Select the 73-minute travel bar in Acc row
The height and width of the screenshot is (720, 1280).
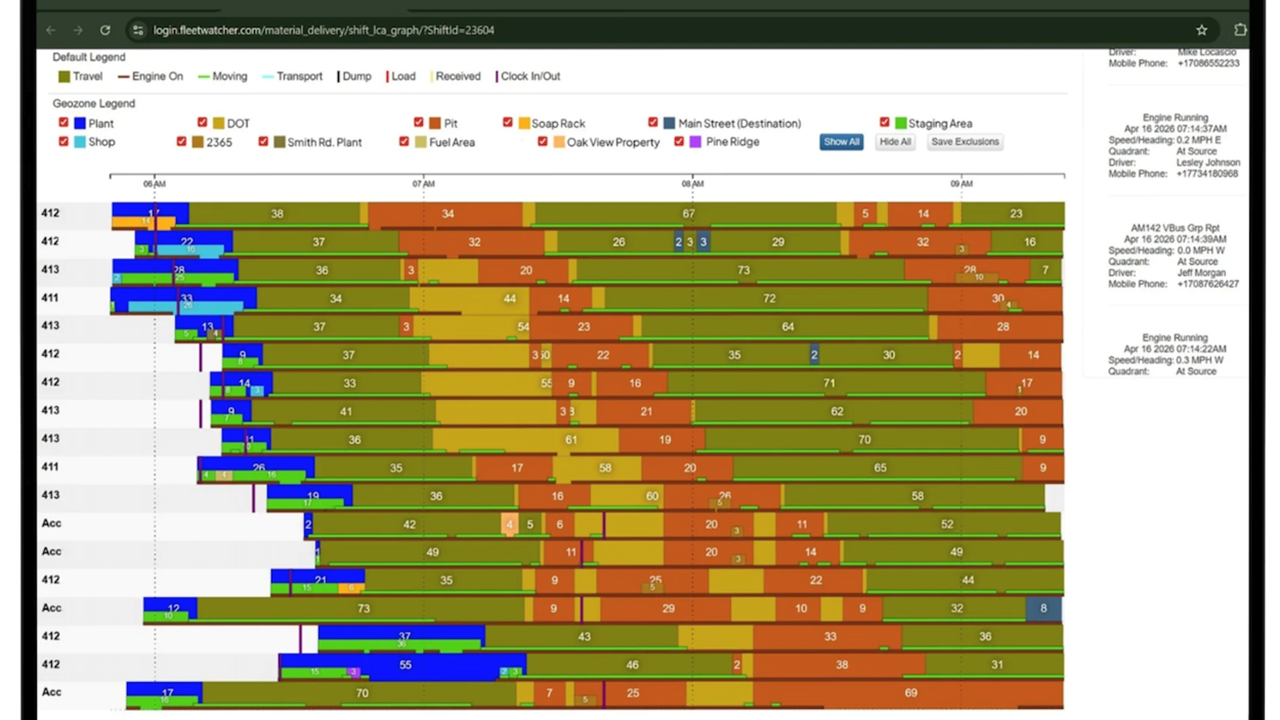(364, 608)
